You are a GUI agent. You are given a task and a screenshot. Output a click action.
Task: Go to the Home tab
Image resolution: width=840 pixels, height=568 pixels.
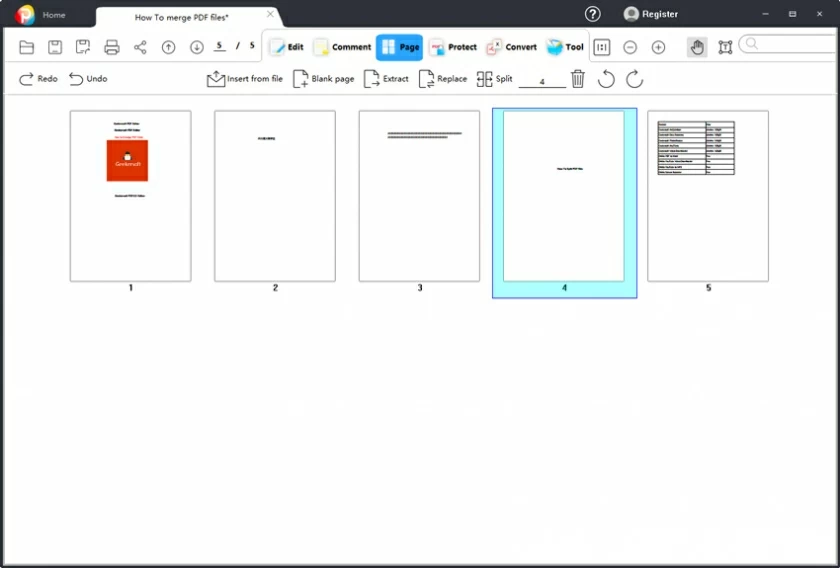[54, 15]
